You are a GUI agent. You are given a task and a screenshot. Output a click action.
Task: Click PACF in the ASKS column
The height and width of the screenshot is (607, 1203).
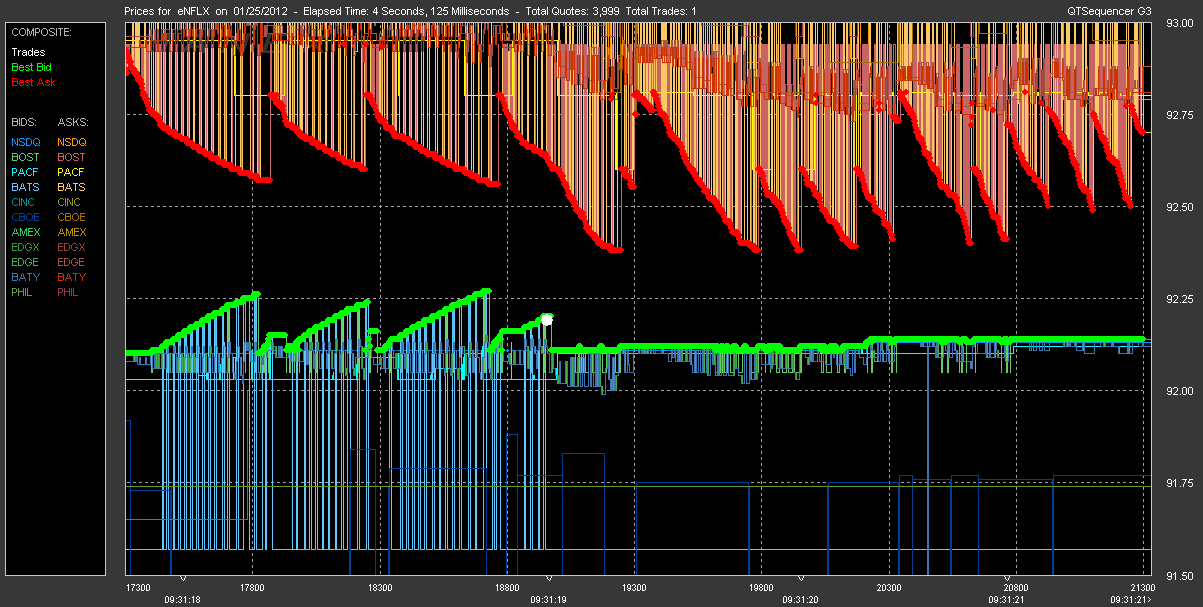71,172
